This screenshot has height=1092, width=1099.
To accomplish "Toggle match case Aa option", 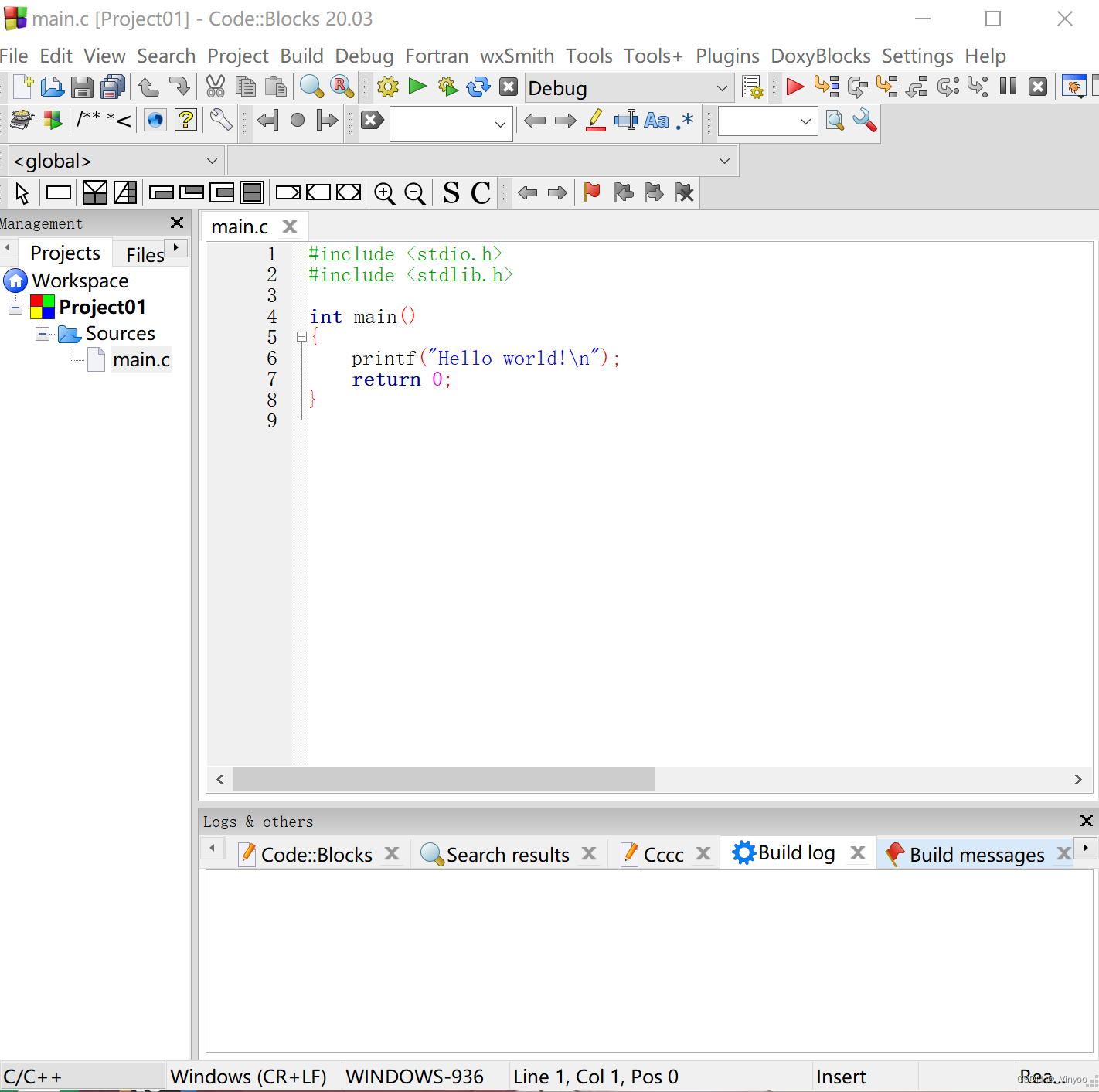I will (656, 121).
